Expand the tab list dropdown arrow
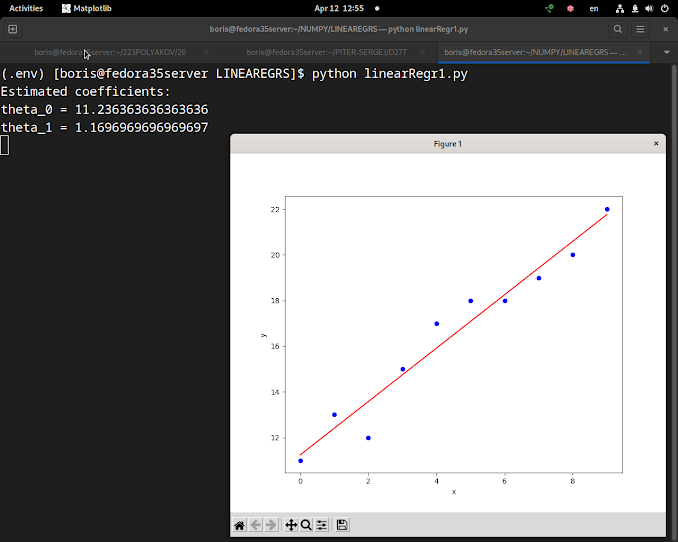Image resolution: width=678 pixels, height=542 pixels. [x=666, y=52]
